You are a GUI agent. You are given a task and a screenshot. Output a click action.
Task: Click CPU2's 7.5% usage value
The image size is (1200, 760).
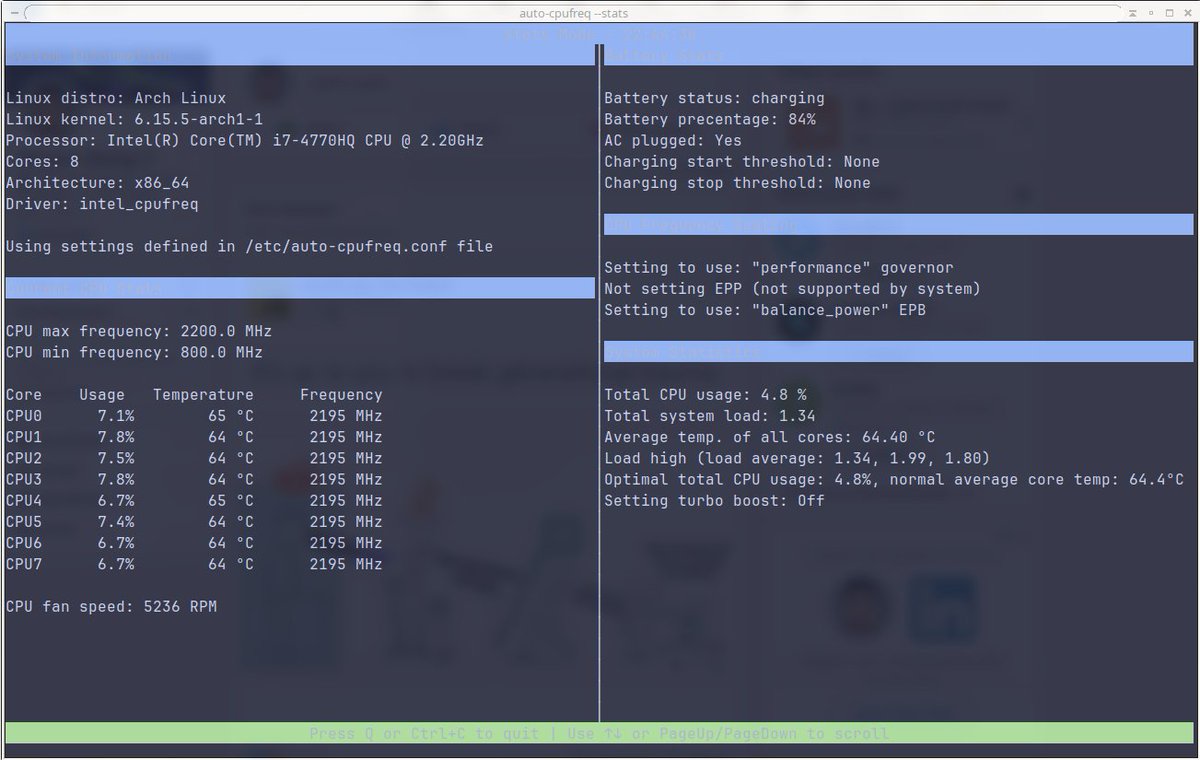(116, 458)
